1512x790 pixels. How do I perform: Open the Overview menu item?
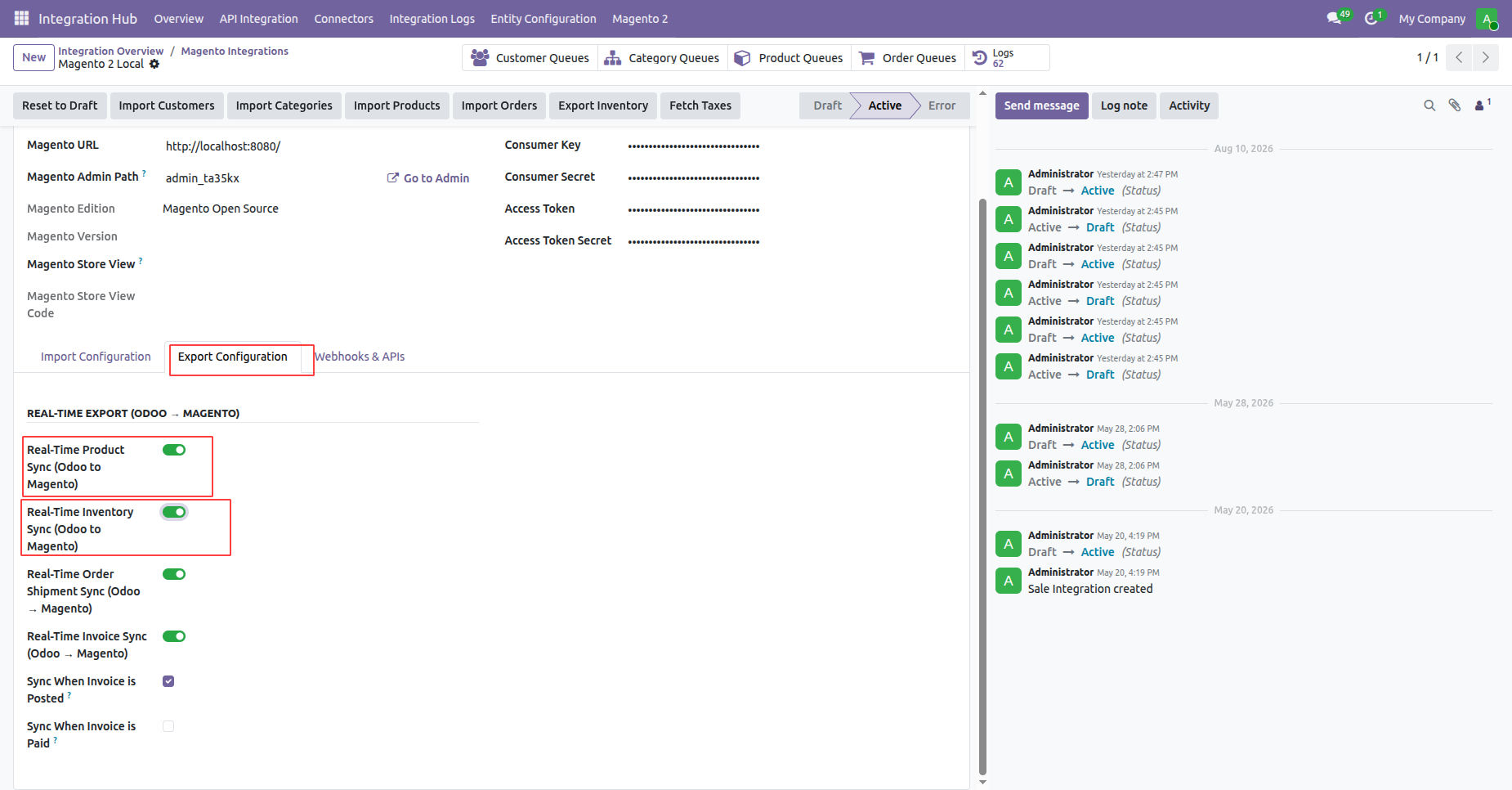coord(179,19)
